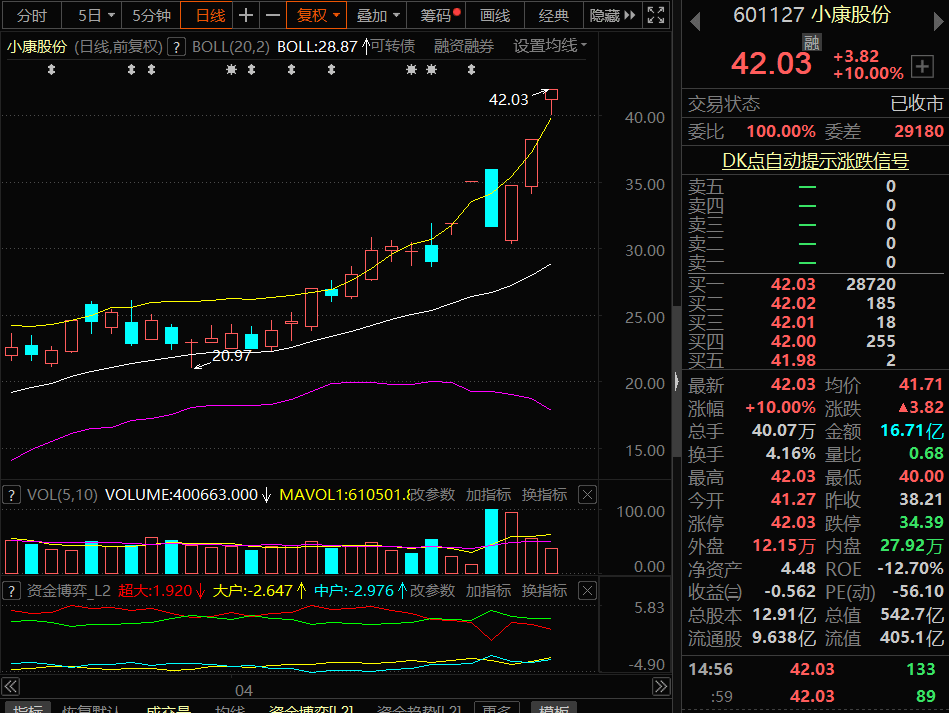The width and height of the screenshot is (949, 713).
Task: Open help for the VOL indicator
Action: 11,495
